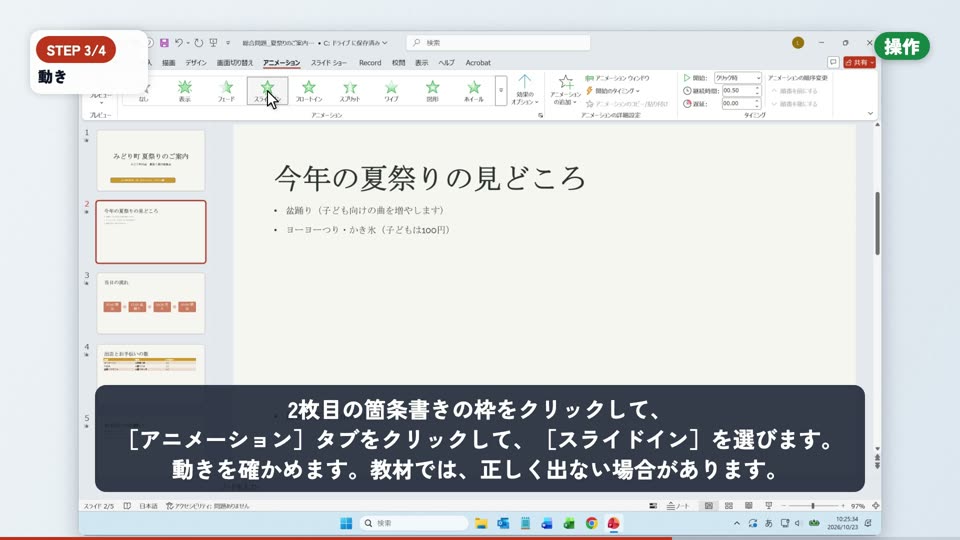The height and width of the screenshot is (540, 960).
Task: Open 効果のオプション effect options
Action: click(525, 90)
